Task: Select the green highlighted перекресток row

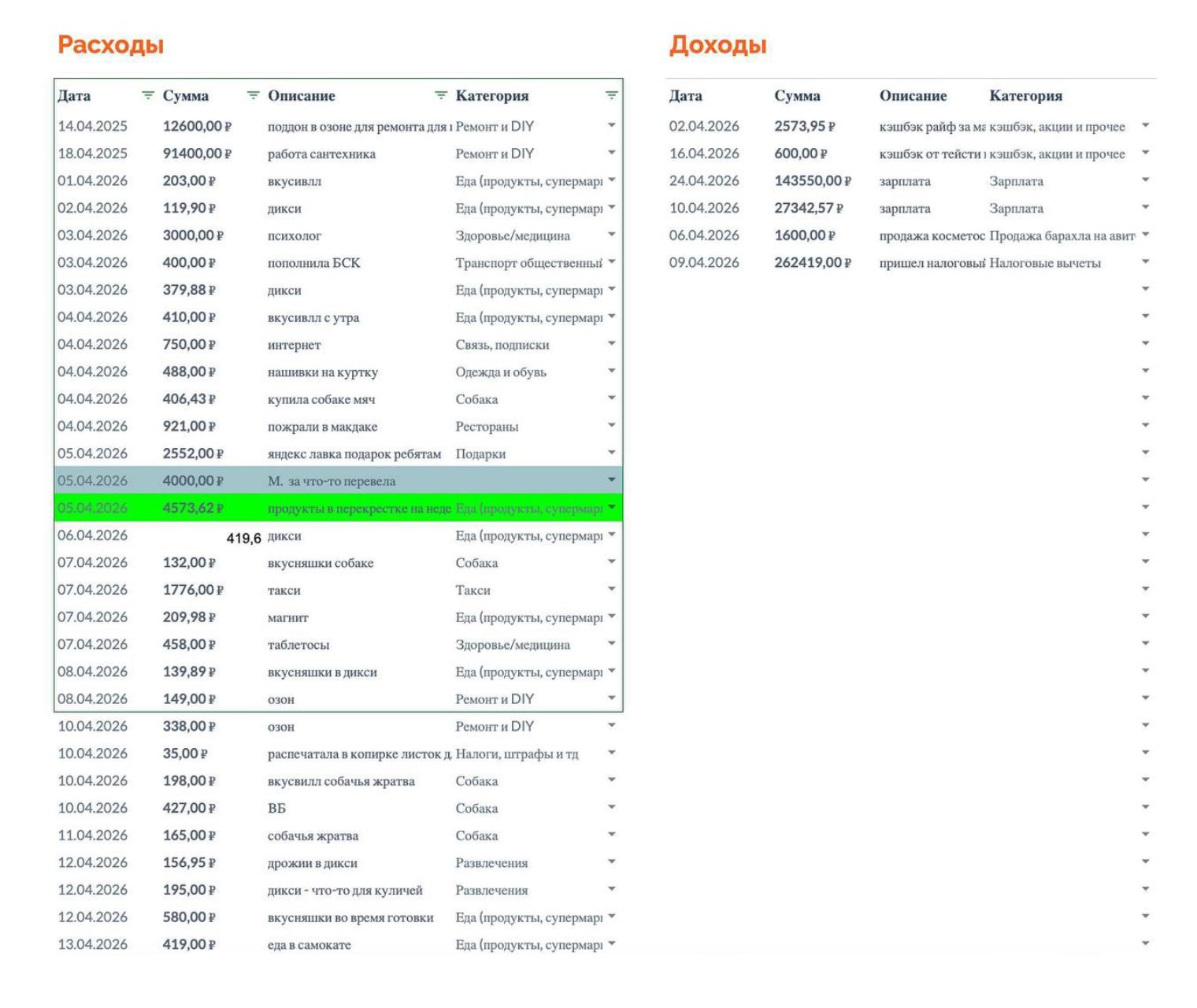Action: pyautogui.click(x=339, y=508)
